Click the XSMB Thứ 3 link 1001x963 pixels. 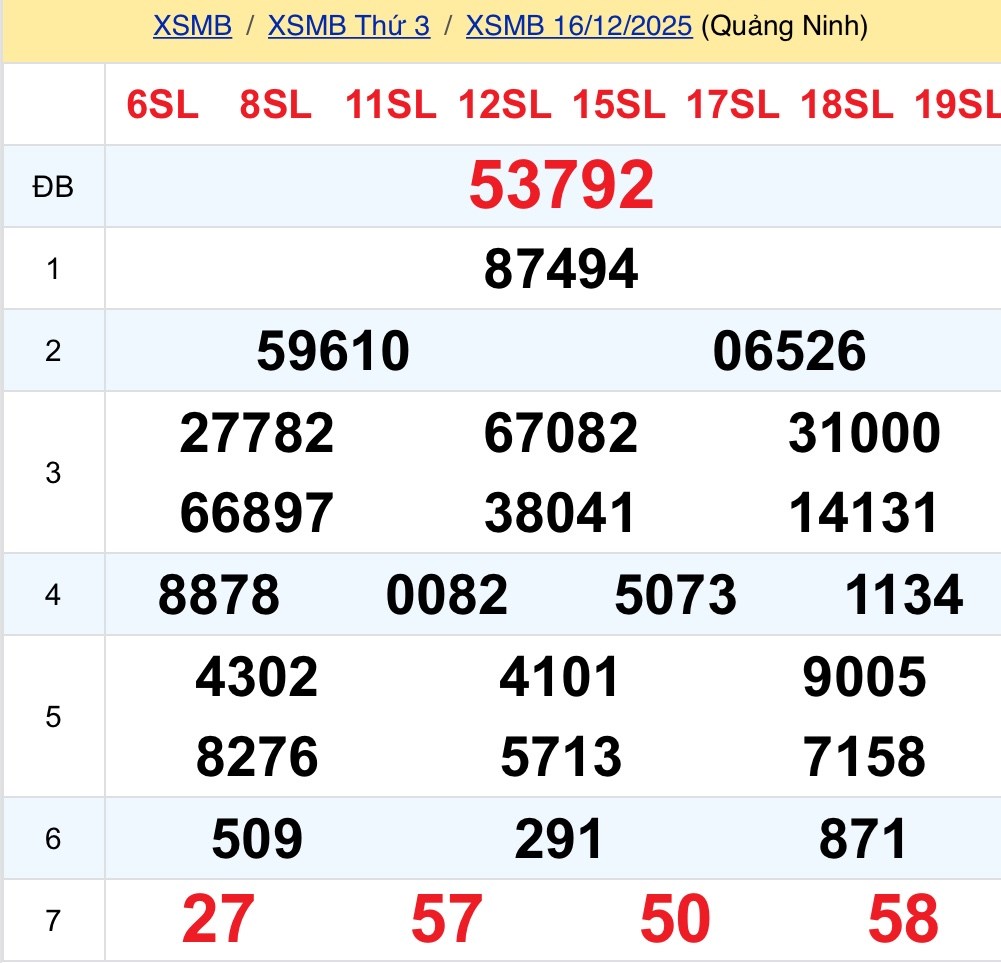[x=348, y=26]
